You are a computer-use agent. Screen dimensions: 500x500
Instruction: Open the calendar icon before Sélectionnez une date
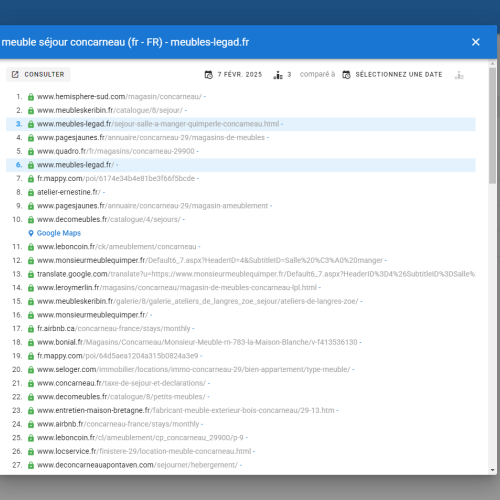coord(346,75)
